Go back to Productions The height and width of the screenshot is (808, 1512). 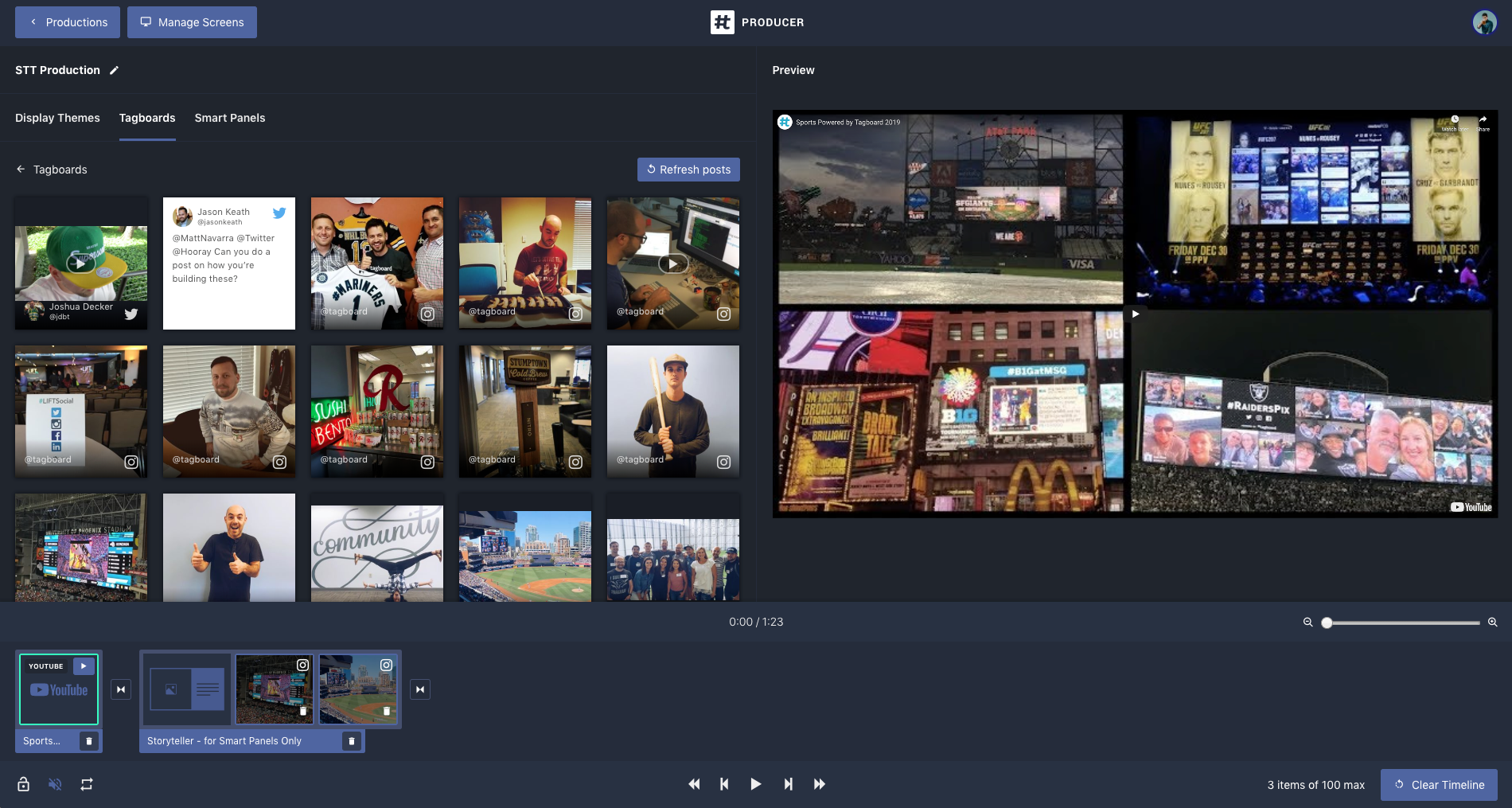pyautogui.click(x=68, y=22)
